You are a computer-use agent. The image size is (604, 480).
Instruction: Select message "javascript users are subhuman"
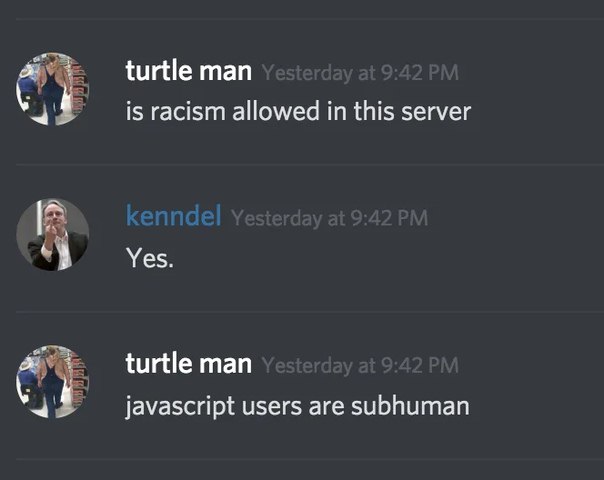click(x=297, y=408)
